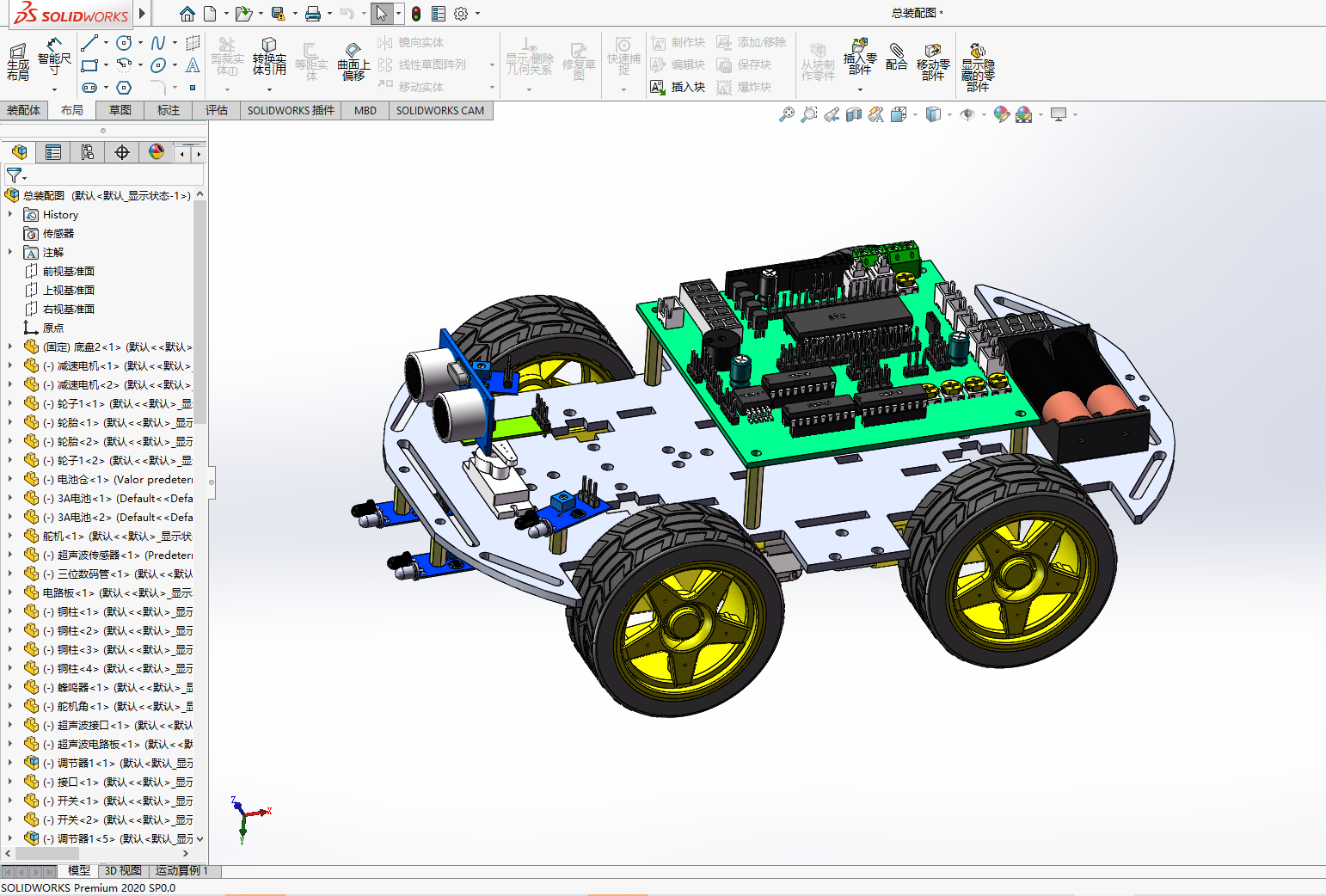
Task: Click Zoom to Fit icon in view toolbar
Action: point(787,114)
